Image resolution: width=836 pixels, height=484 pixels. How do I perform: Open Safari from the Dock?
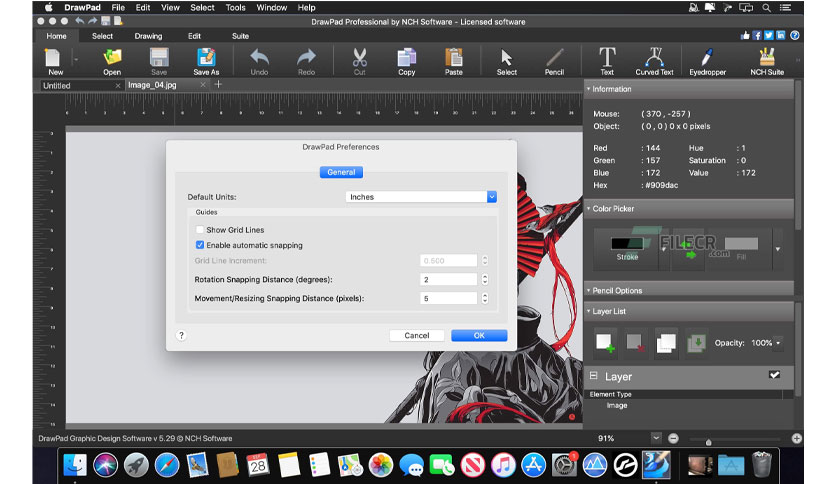click(x=167, y=465)
